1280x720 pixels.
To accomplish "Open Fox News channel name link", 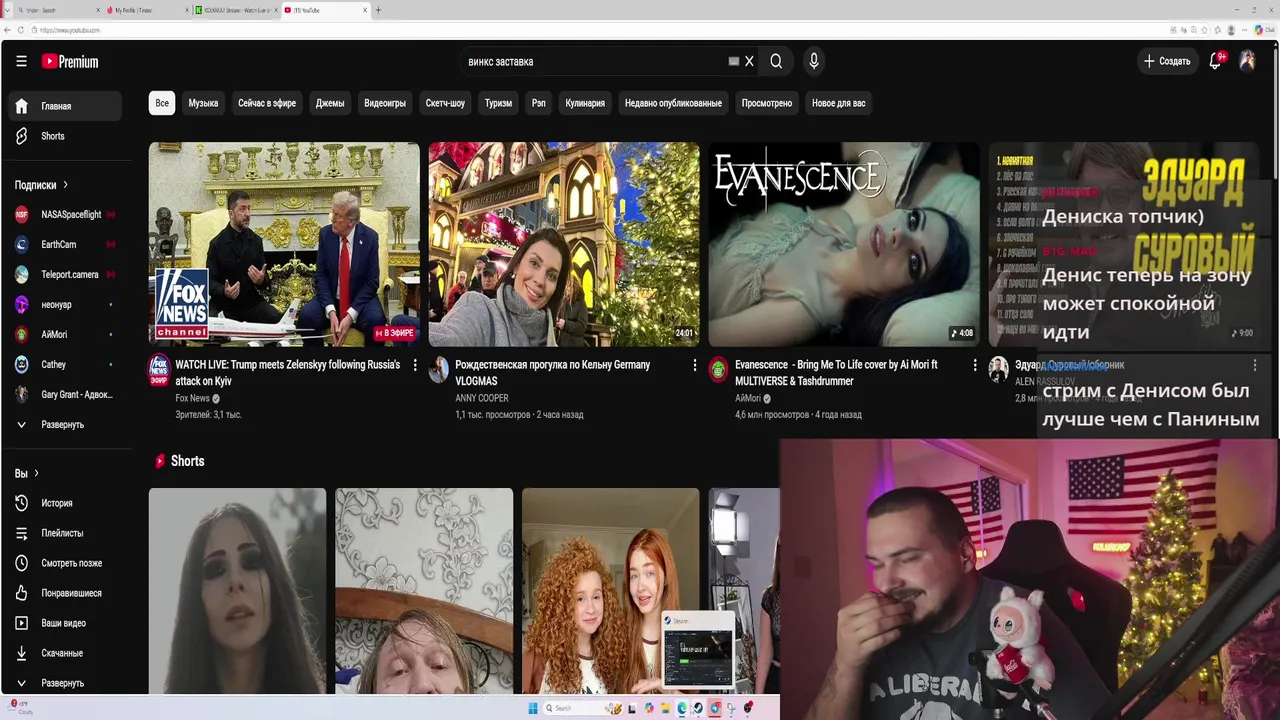I will 193,398.
